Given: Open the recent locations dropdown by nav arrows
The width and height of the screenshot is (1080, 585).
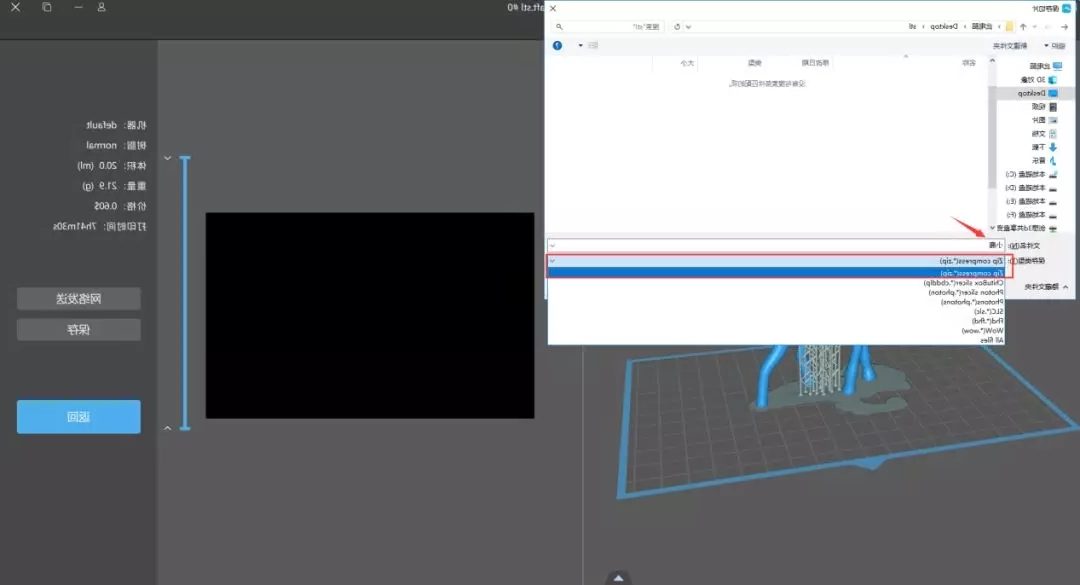Looking at the screenshot, I should [x=1035, y=27].
